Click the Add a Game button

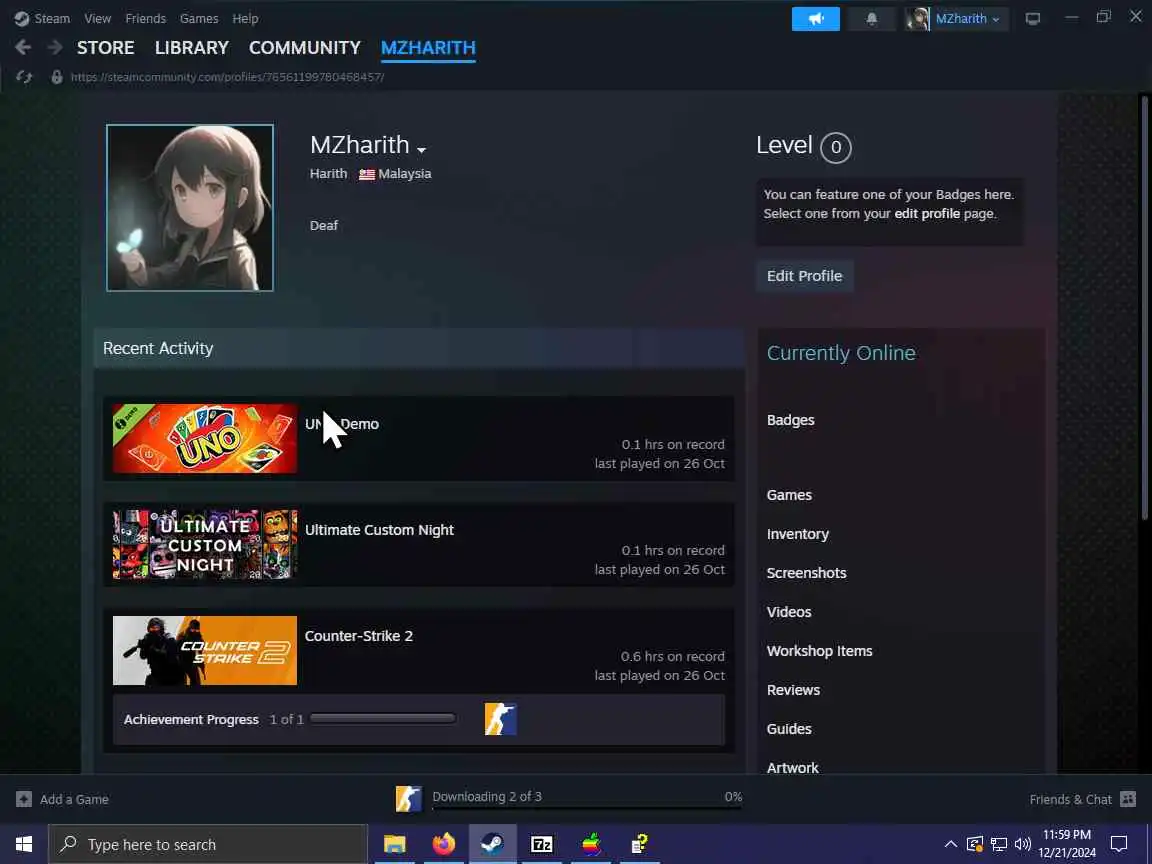62,799
